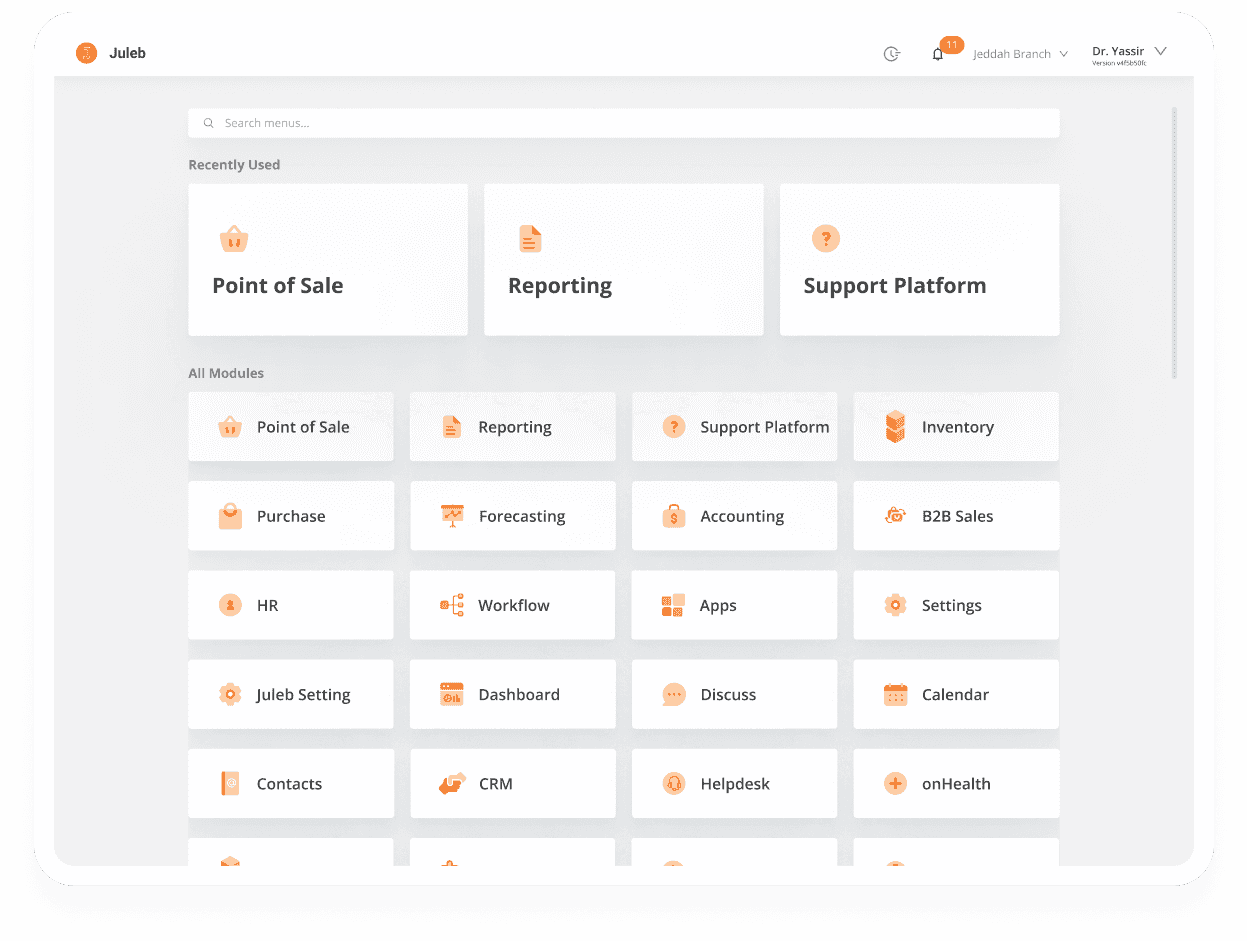Click the Calendar module icon

point(895,694)
